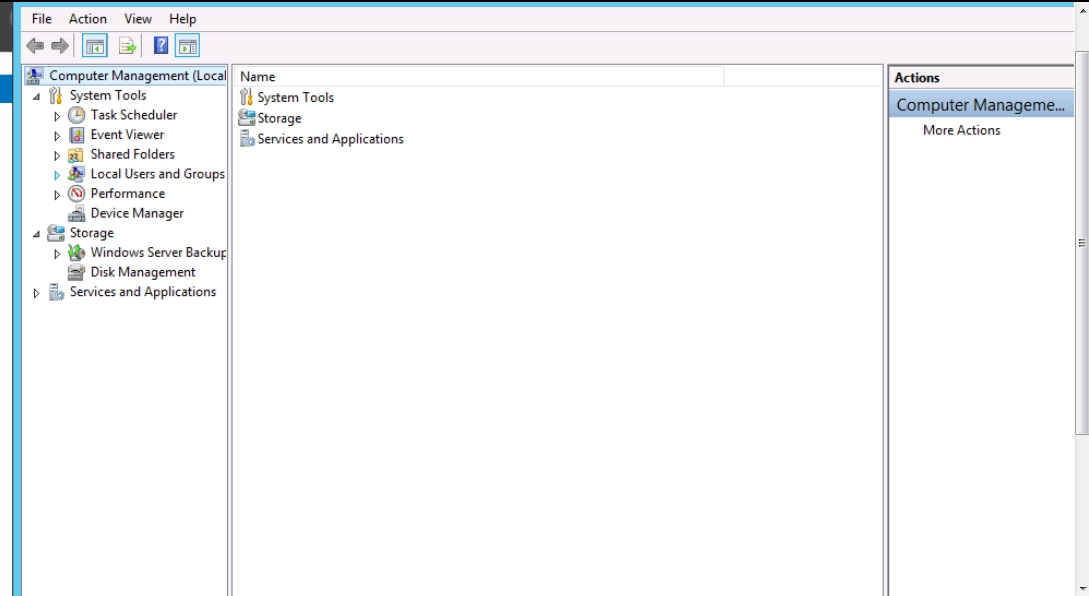Click Services and Applications icon in center list

(x=247, y=139)
